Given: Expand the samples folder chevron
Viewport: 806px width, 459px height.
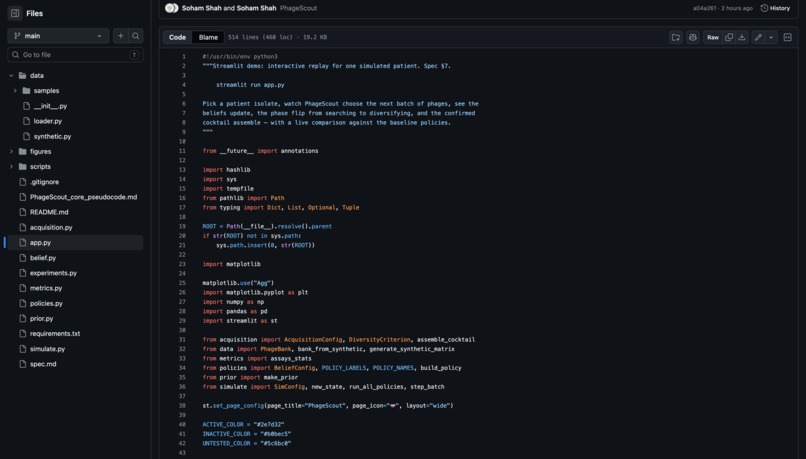Looking at the screenshot, I should (x=15, y=90).
